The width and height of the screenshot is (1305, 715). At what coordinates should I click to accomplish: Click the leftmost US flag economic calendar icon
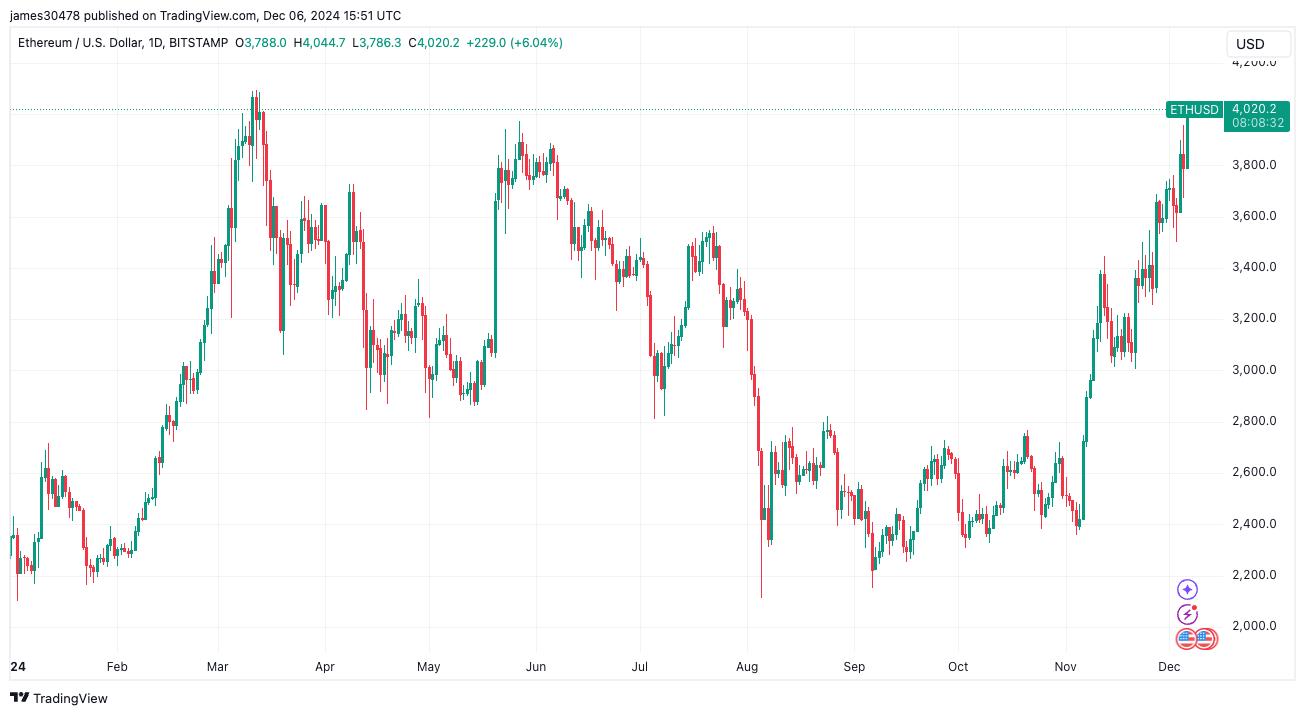pos(1186,638)
